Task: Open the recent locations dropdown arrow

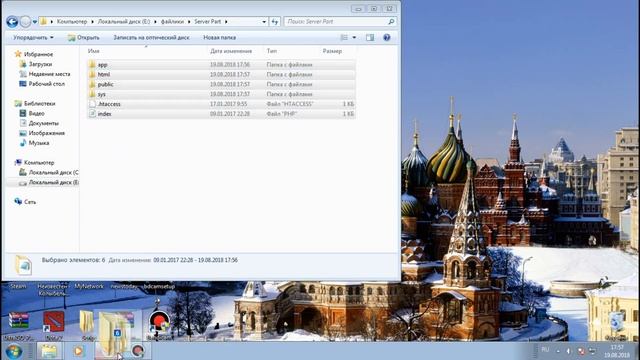Action: 35,22
